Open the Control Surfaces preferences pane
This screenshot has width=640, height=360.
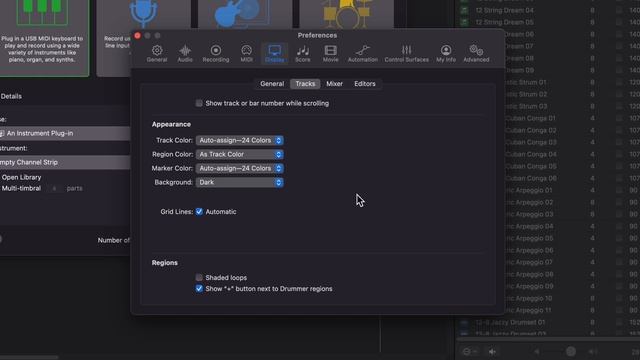tap(407, 53)
